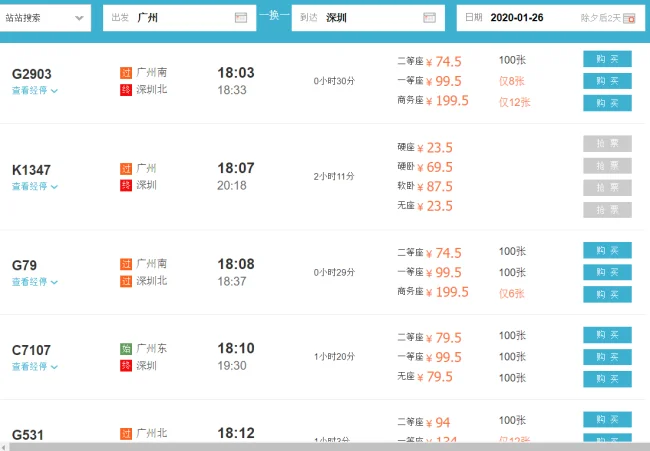This screenshot has height=451, width=650.
Task: Click the red 终 icon beside 深圳 for C7107
Action: [x=126, y=366]
